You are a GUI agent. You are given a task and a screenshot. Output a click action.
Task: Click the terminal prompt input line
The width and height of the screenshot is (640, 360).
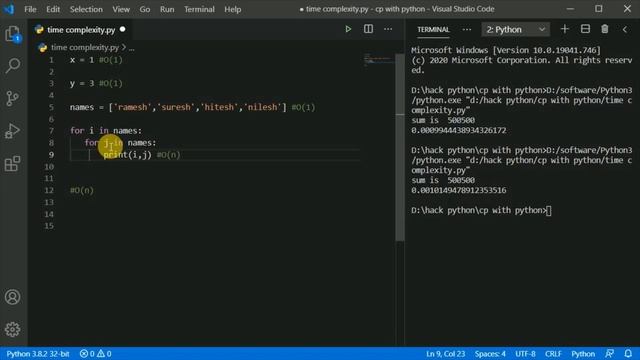[481, 210]
